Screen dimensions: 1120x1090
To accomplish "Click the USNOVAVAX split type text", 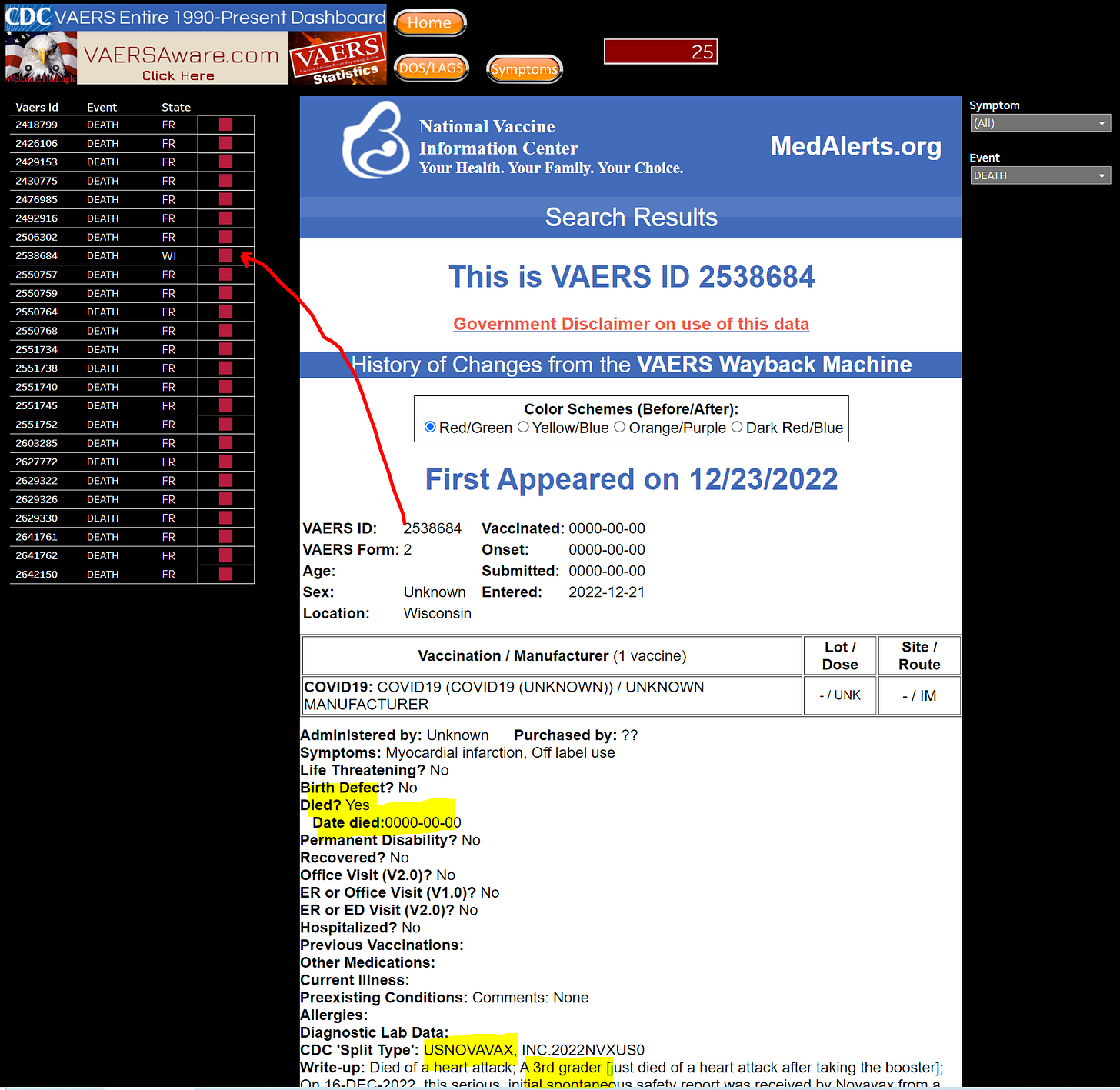I will 469,1050.
